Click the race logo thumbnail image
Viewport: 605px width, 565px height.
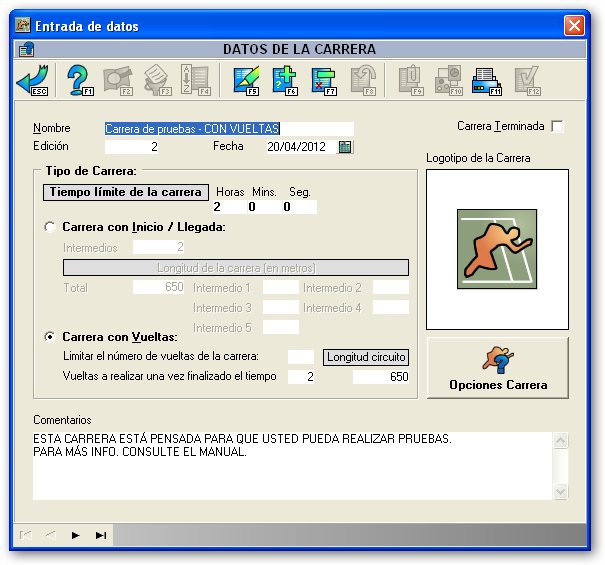click(497, 249)
